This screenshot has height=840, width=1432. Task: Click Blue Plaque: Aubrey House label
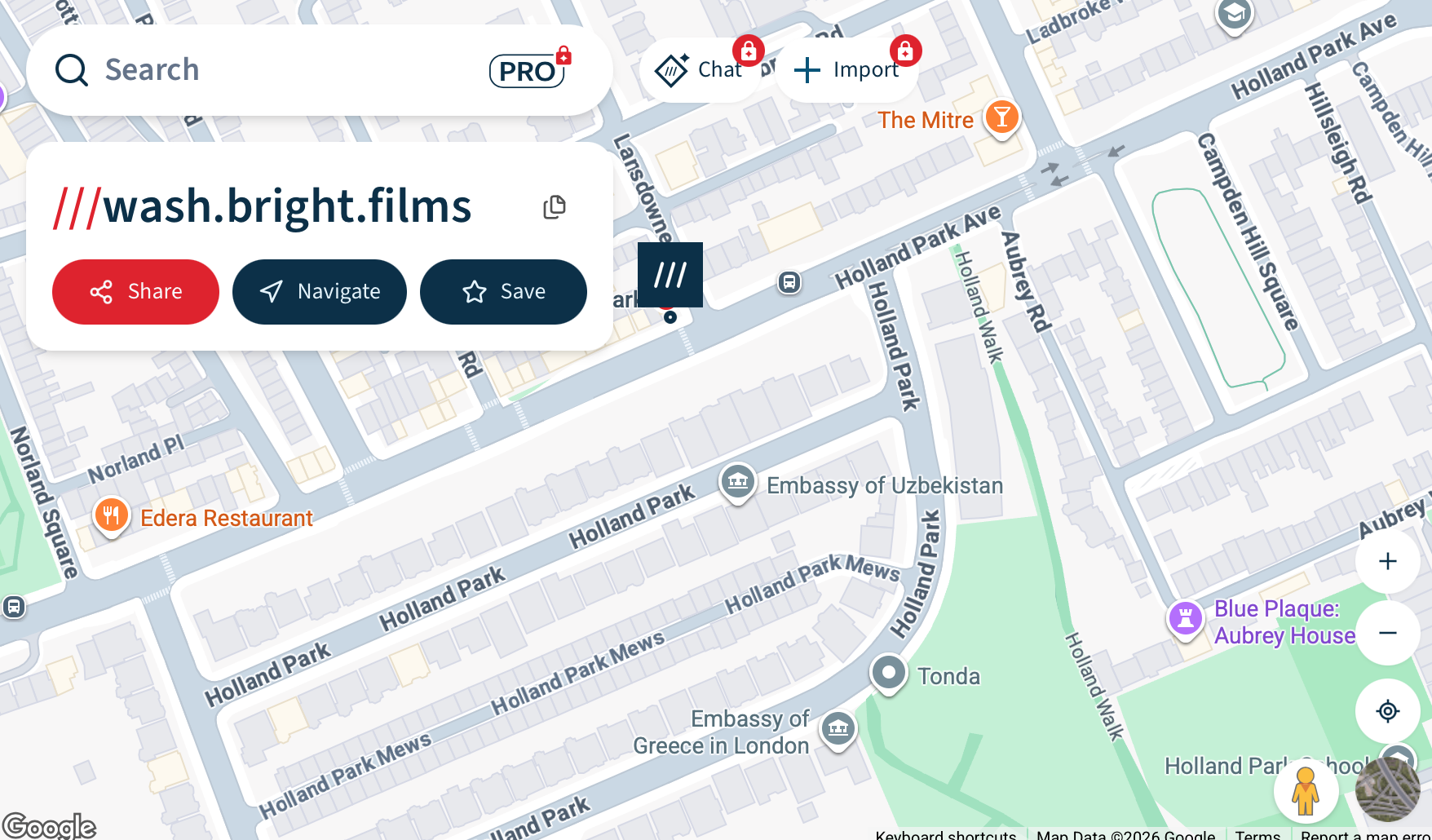coord(1284,621)
